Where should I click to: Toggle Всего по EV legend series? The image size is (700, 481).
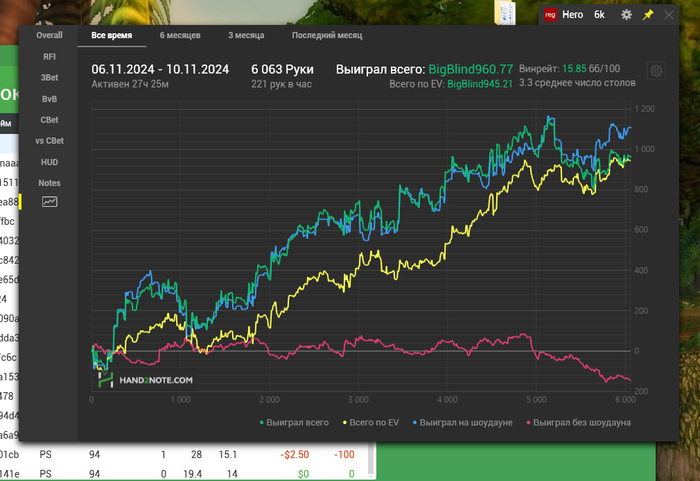[x=371, y=422]
